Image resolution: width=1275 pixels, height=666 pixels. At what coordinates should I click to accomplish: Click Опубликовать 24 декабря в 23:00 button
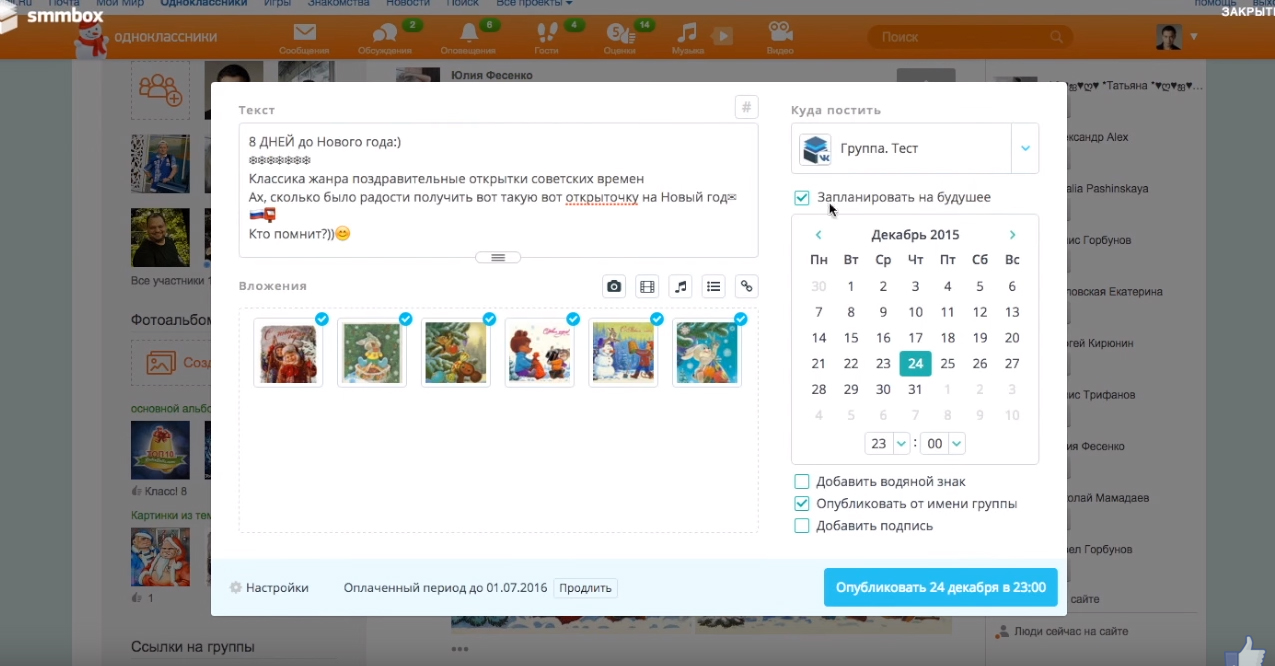pos(940,588)
